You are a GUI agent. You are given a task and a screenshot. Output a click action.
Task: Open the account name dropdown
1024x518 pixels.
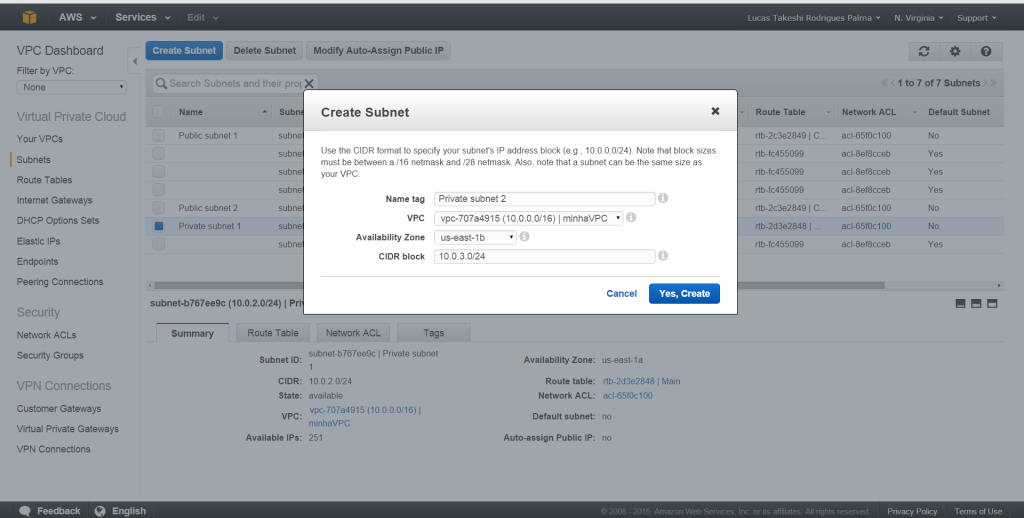(x=814, y=18)
